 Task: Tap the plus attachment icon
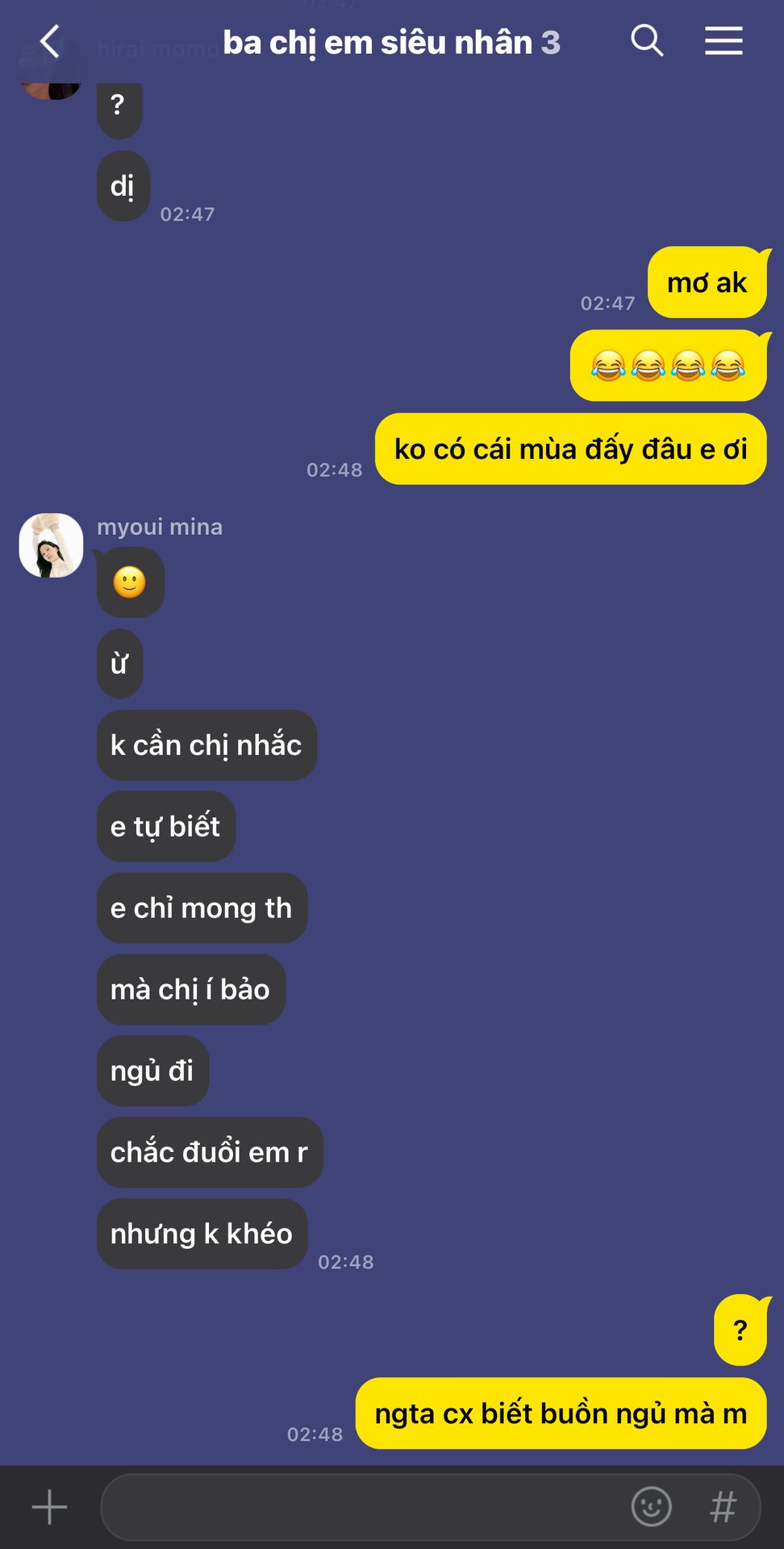[49, 1507]
